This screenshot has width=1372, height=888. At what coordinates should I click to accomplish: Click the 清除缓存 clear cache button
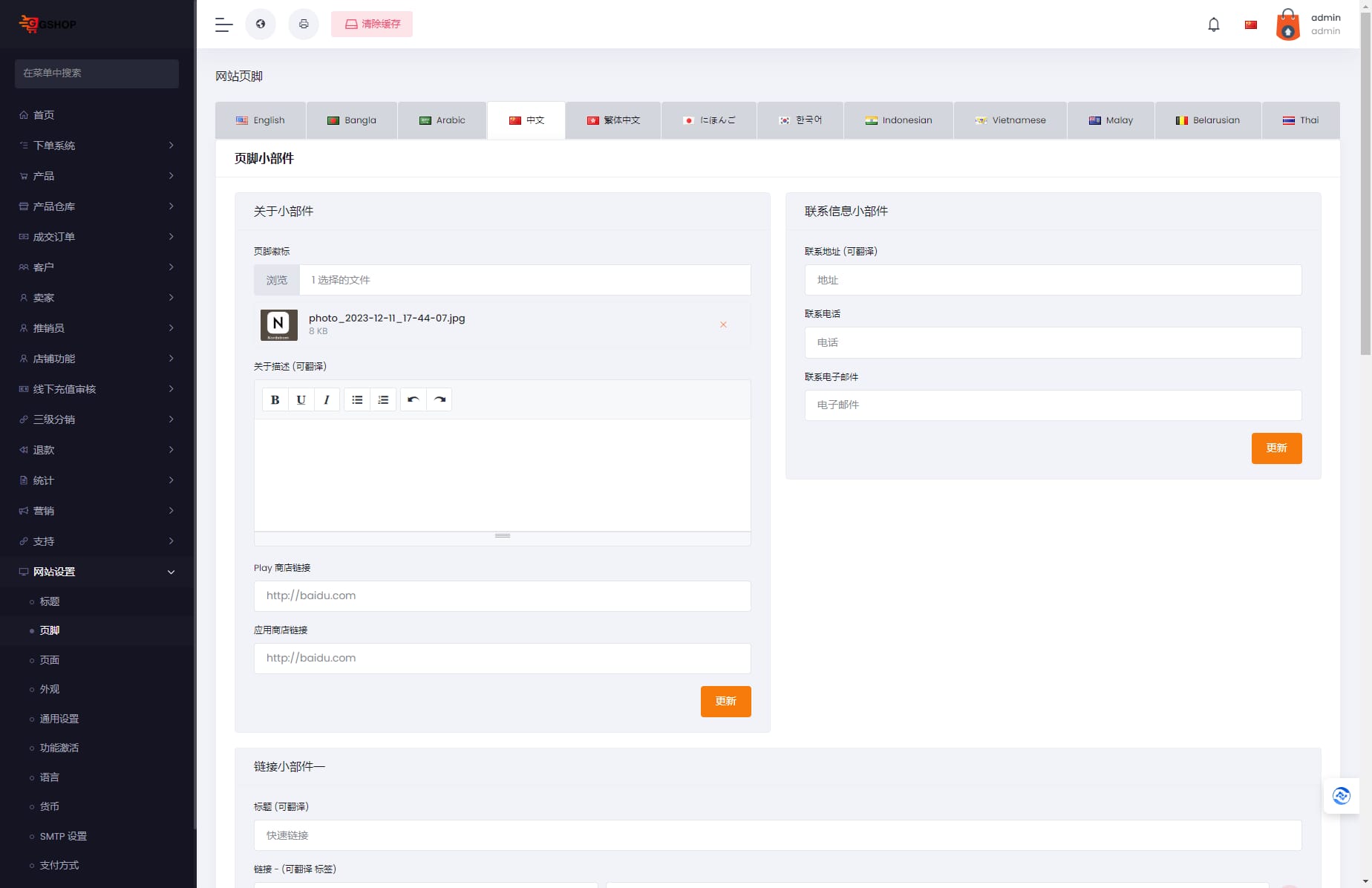click(372, 25)
